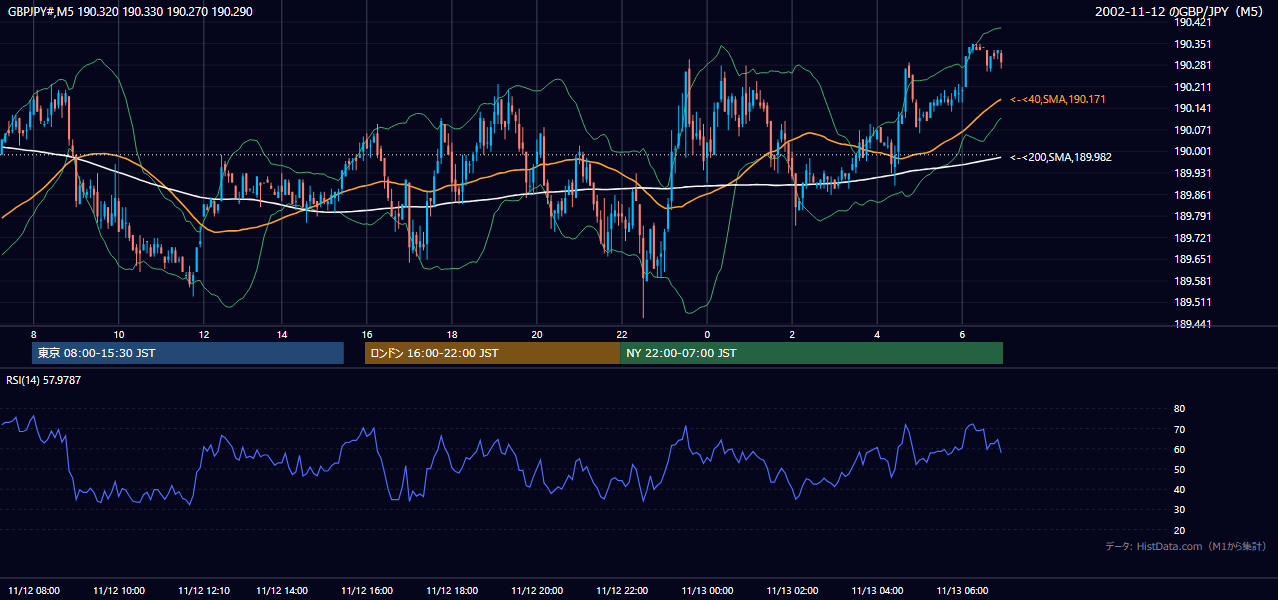The height and width of the screenshot is (600, 1278).
Task: Click price axis label 190.351
Action: coord(1192,44)
